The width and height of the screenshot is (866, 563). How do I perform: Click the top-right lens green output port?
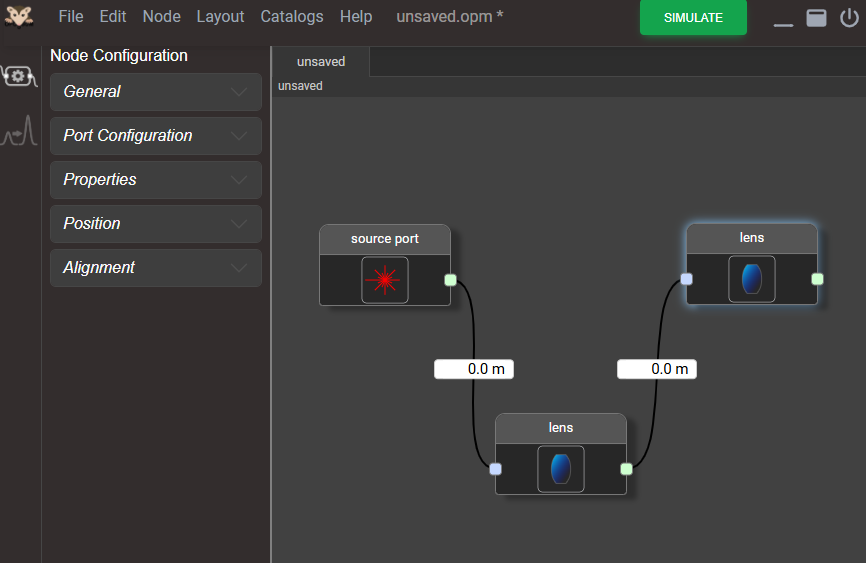pos(817,279)
